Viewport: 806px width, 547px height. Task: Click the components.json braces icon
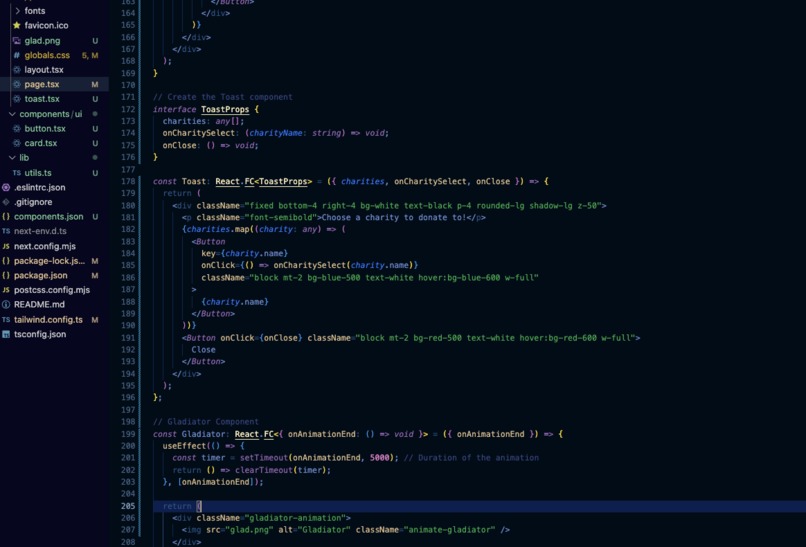[6, 216]
